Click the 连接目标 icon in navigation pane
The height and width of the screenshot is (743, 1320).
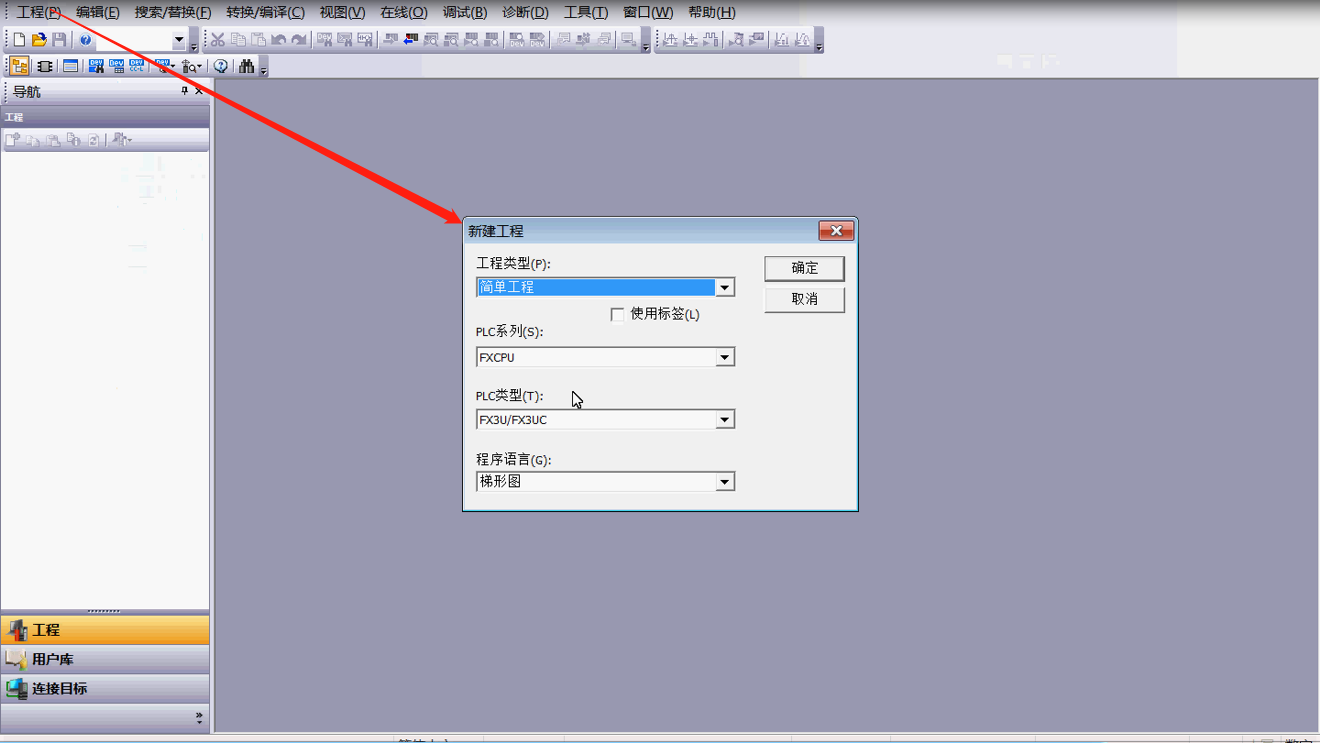pos(16,689)
